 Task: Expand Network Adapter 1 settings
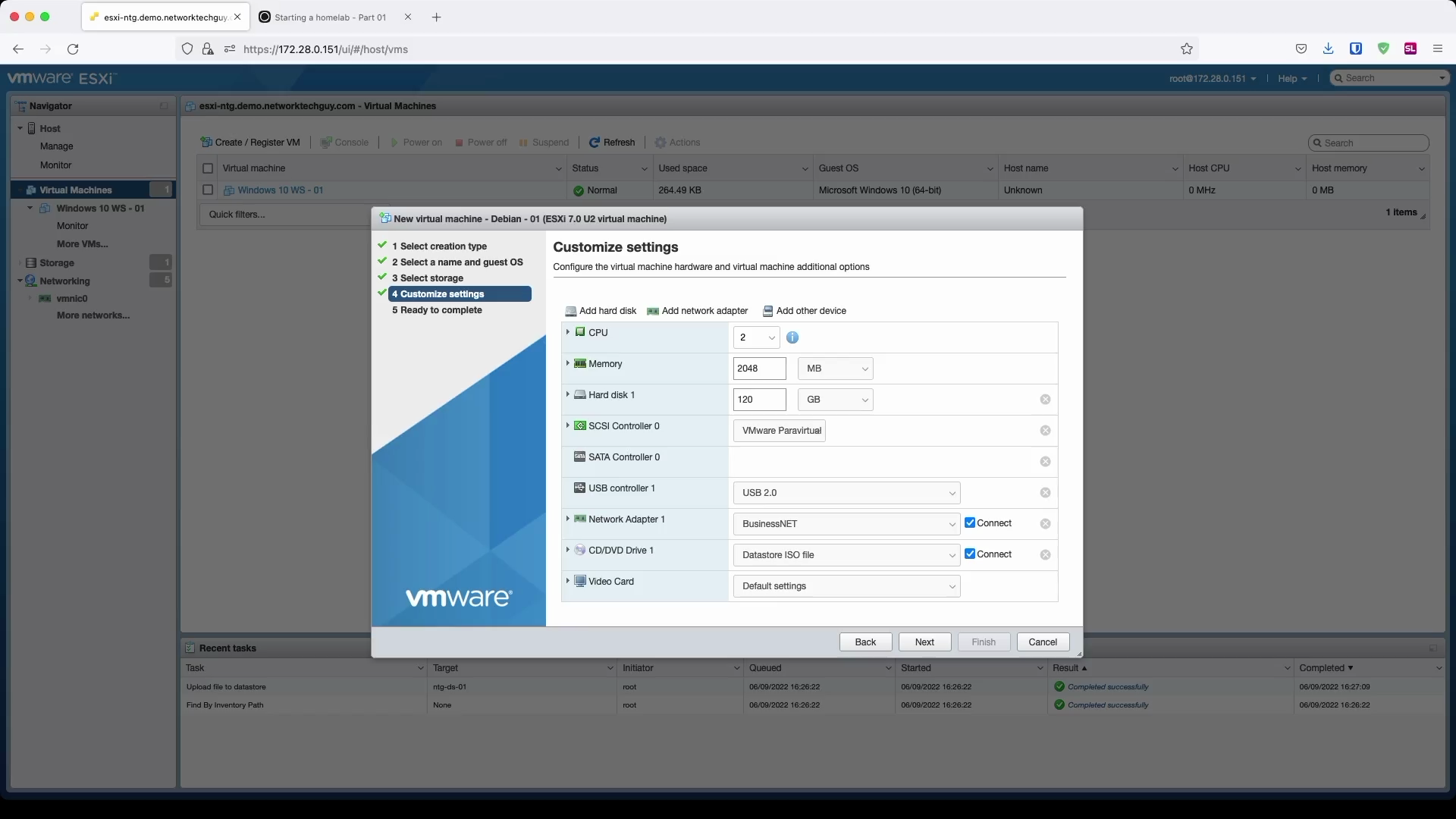point(567,519)
